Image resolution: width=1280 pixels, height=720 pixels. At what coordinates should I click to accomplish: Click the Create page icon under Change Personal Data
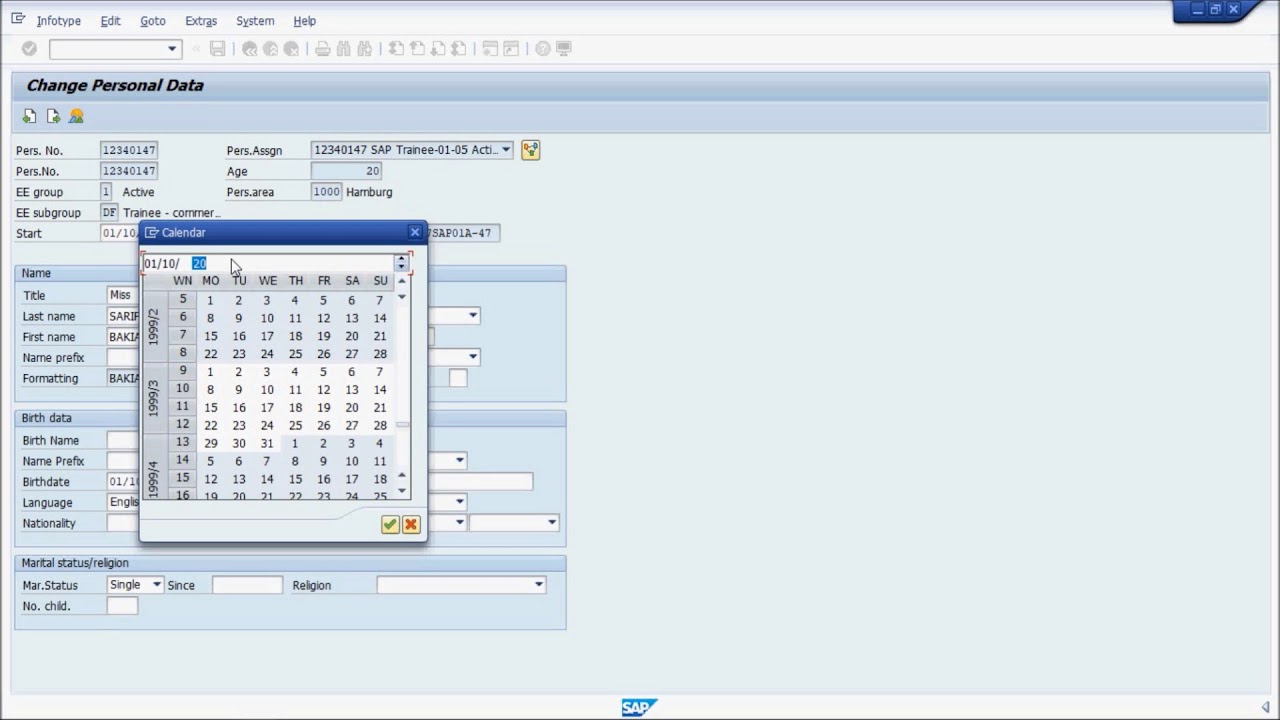pos(29,117)
